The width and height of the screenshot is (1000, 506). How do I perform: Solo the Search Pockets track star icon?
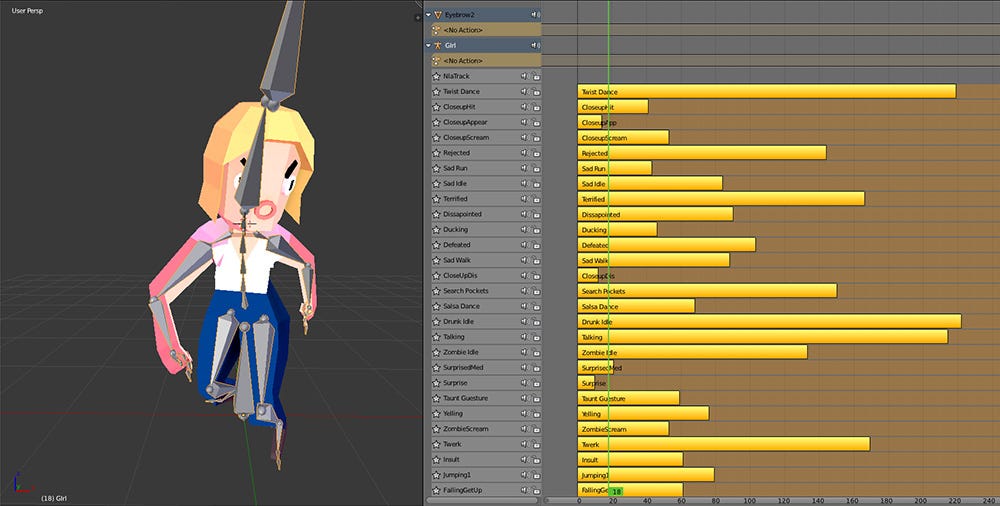436,290
